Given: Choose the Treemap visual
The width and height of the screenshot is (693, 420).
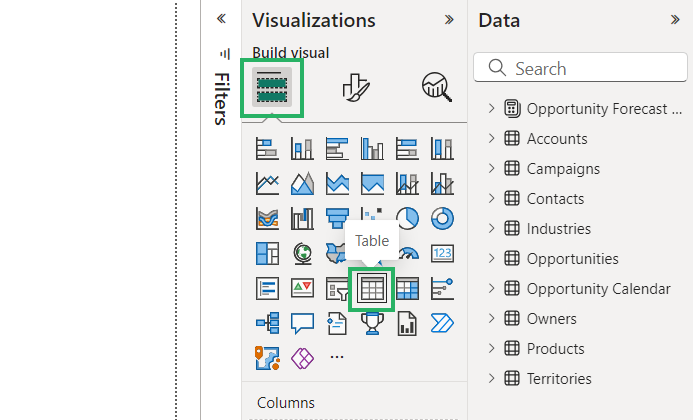Looking at the screenshot, I should 267,254.
